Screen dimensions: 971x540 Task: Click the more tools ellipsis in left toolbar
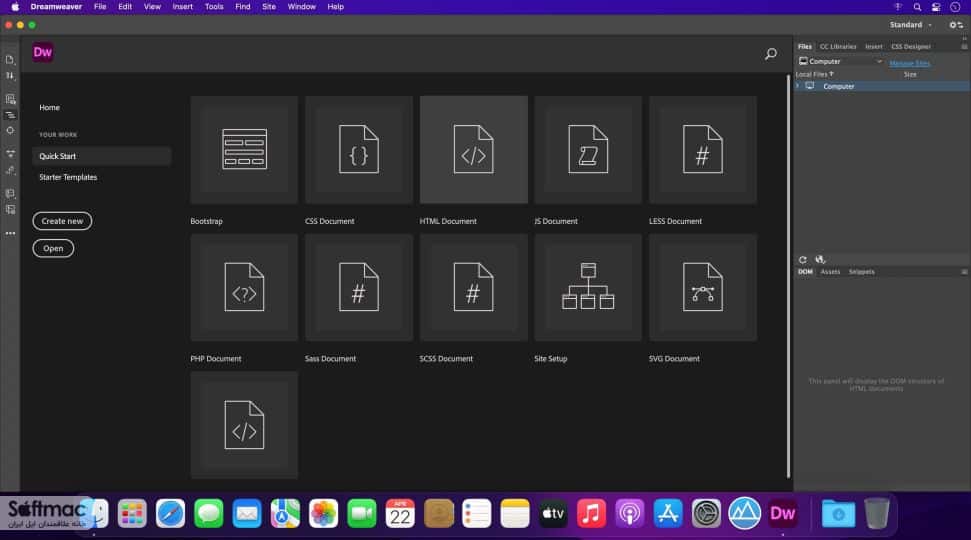click(10, 233)
